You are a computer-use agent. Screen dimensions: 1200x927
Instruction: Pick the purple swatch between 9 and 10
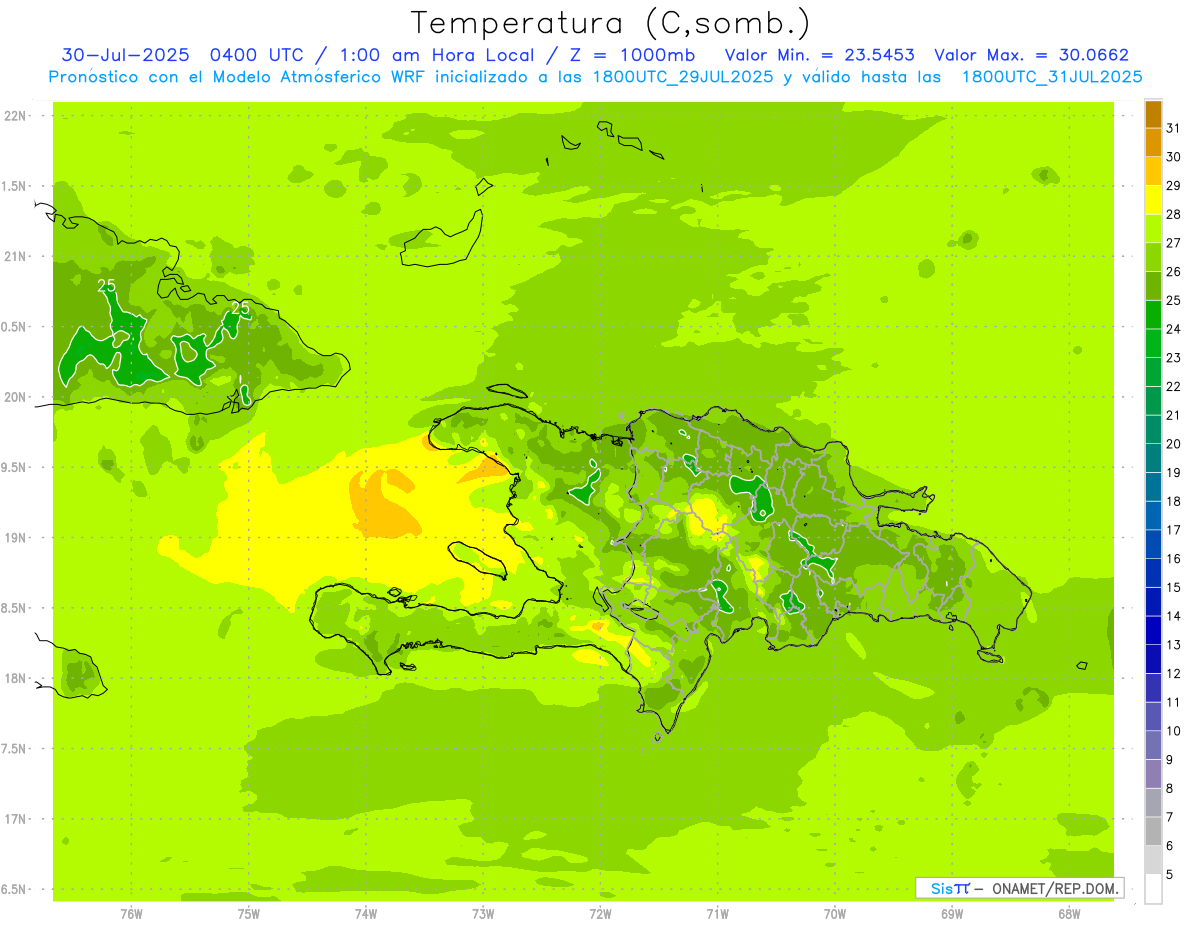pos(1153,745)
